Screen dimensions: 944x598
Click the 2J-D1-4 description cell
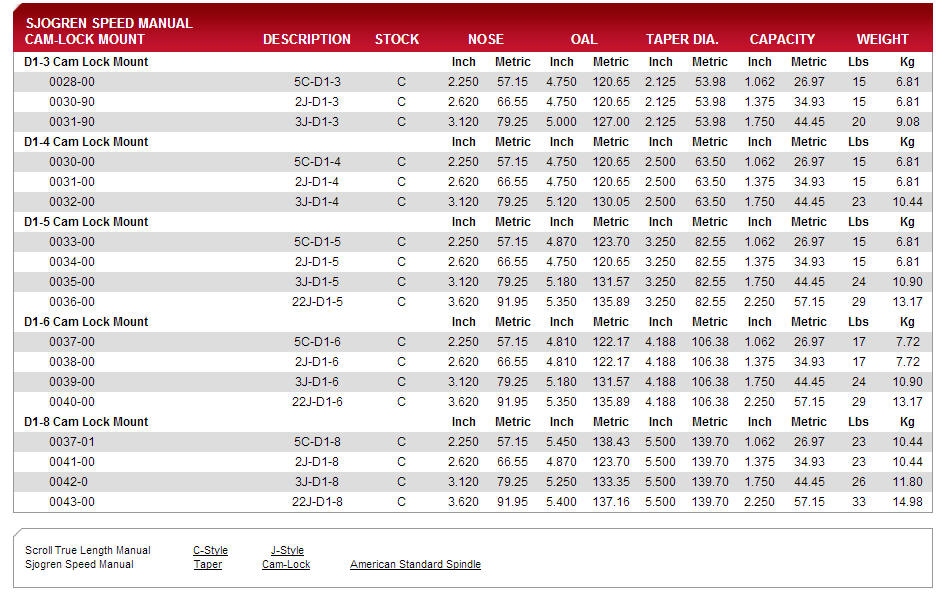click(x=317, y=182)
